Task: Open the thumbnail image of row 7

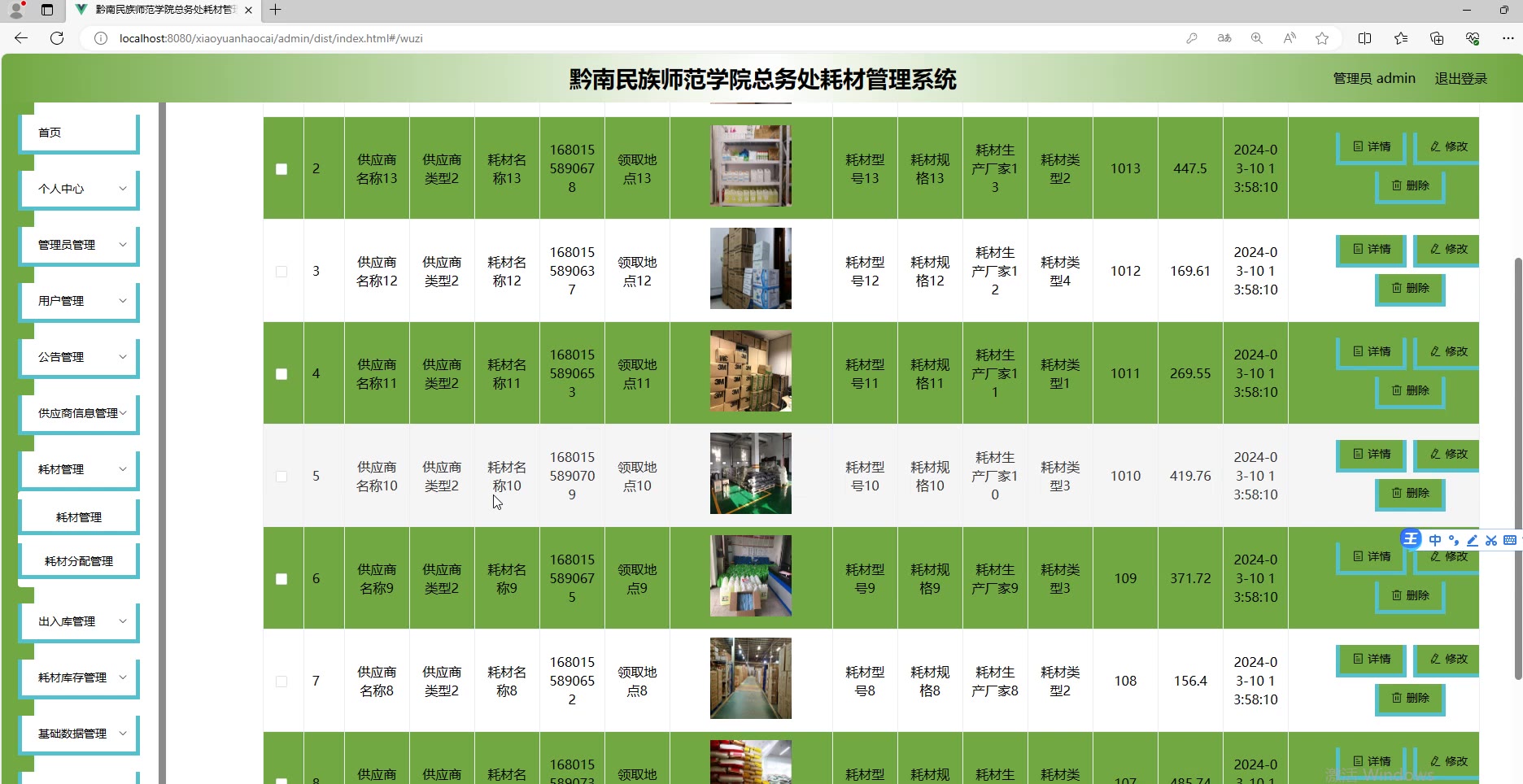Action: pyautogui.click(x=750, y=678)
